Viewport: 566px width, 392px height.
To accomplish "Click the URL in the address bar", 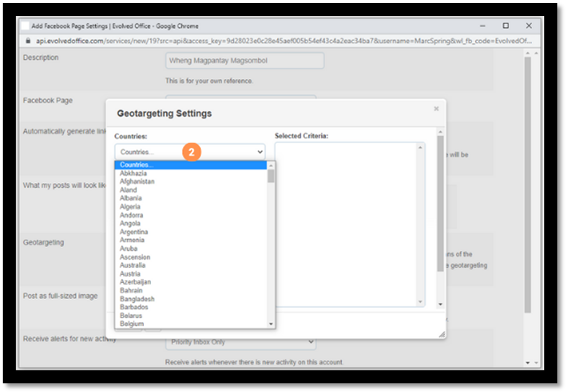I will click(283, 41).
